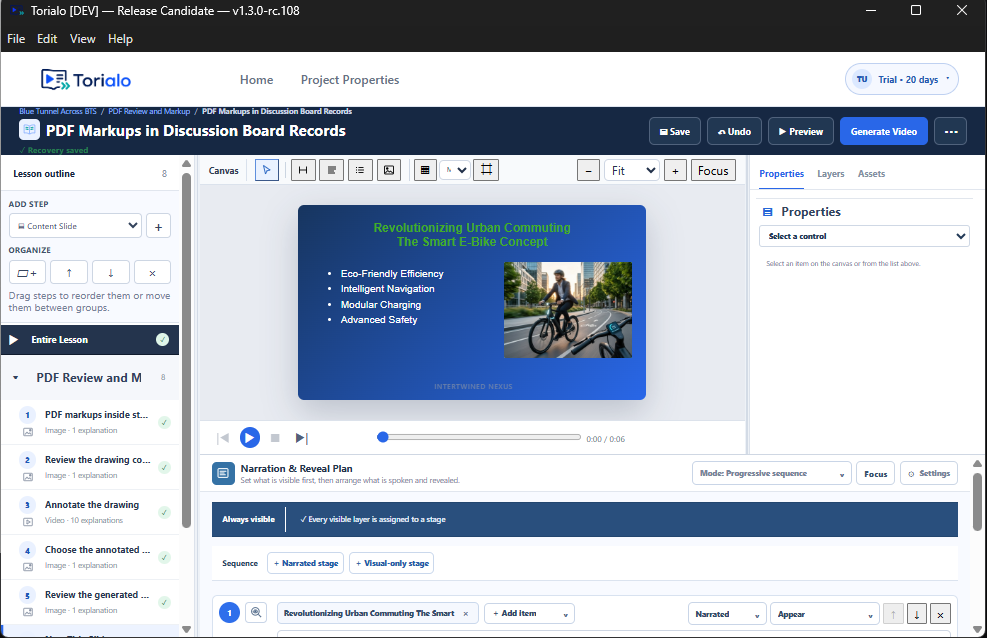Open the Fit zoom level dropdown
The height and width of the screenshot is (638, 987).
point(631,171)
